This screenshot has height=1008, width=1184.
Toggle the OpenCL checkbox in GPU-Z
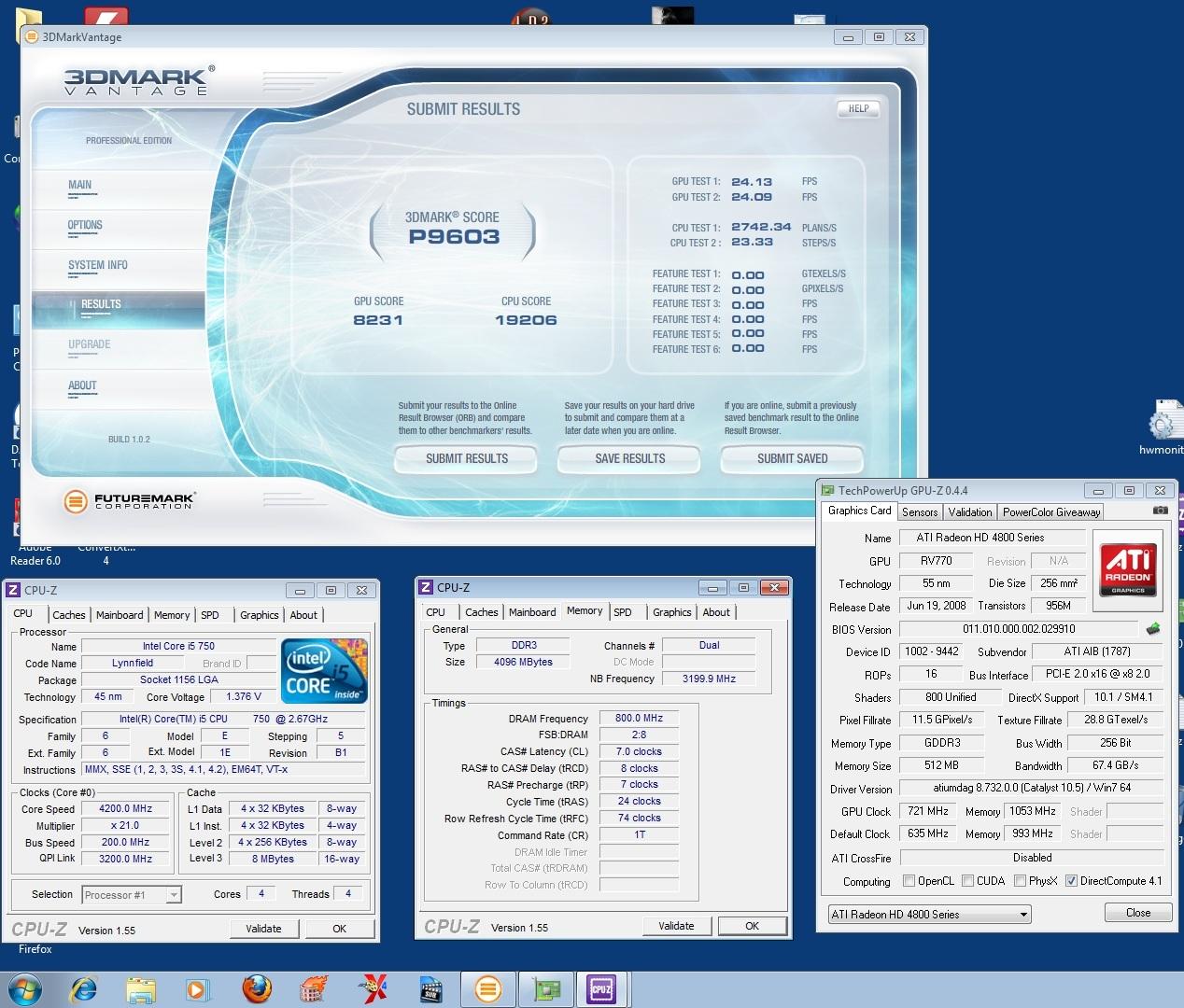(909, 880)
